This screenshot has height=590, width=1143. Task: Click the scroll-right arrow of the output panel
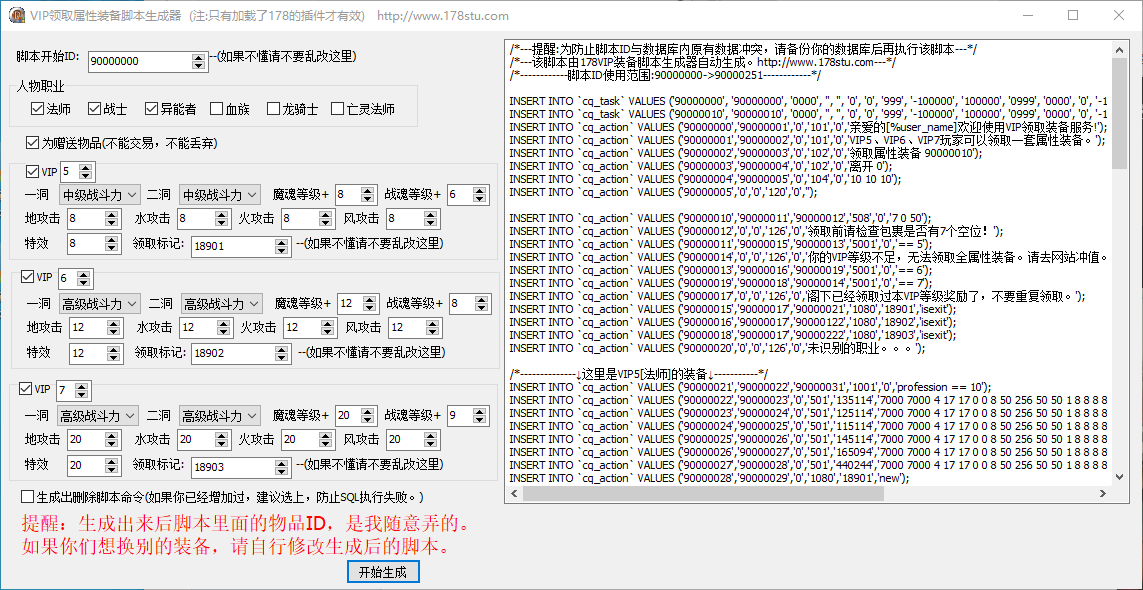point(1104,494)
